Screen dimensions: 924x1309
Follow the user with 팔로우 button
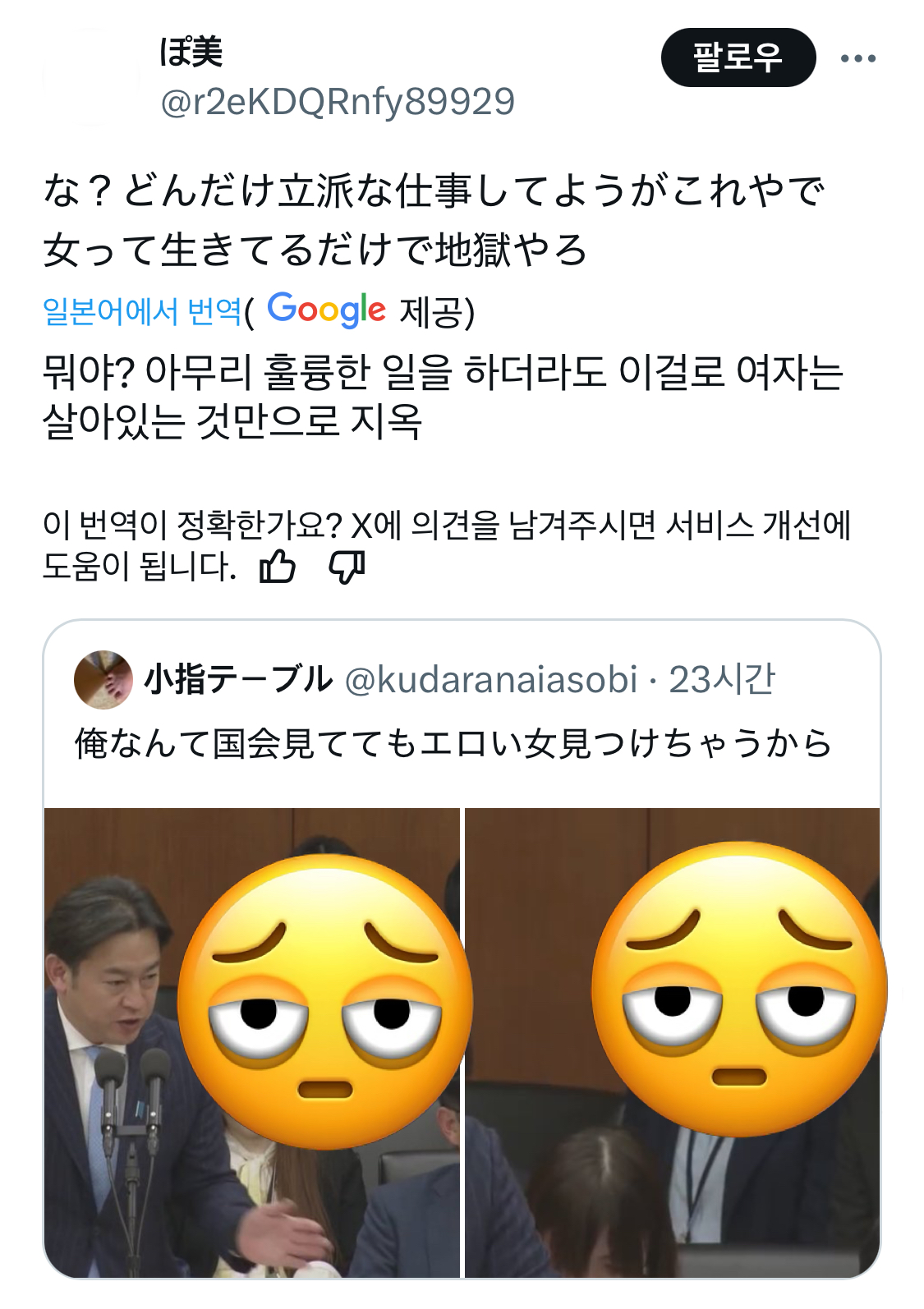coord(738,57)
